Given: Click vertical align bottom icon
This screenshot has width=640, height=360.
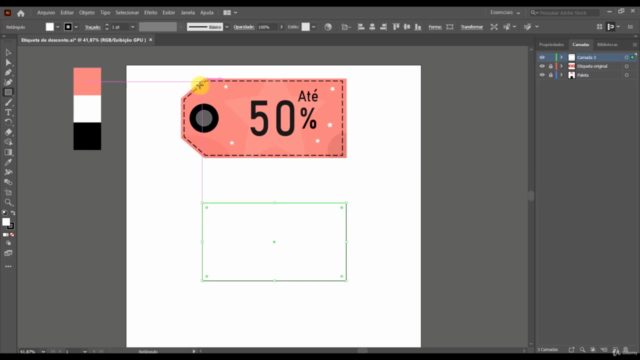Looking at the screenshot, I should 418,27.
